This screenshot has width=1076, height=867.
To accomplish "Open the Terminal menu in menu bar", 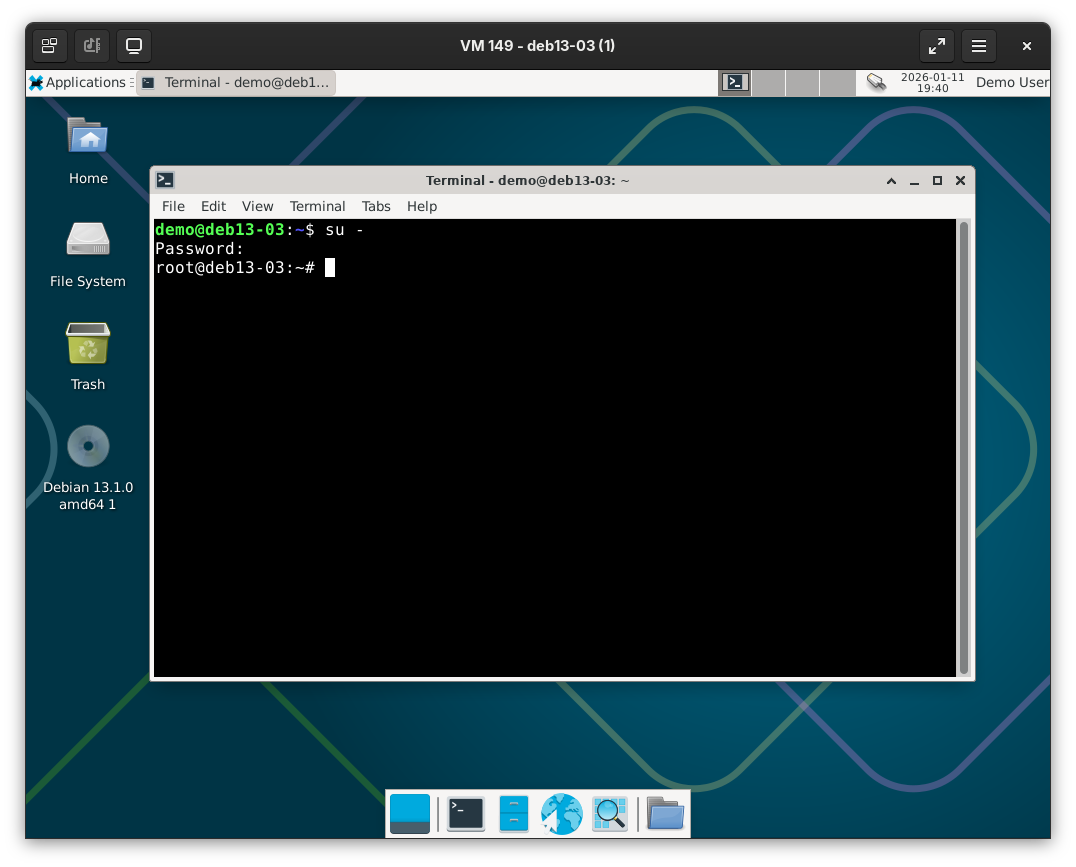I will point(317,206).
